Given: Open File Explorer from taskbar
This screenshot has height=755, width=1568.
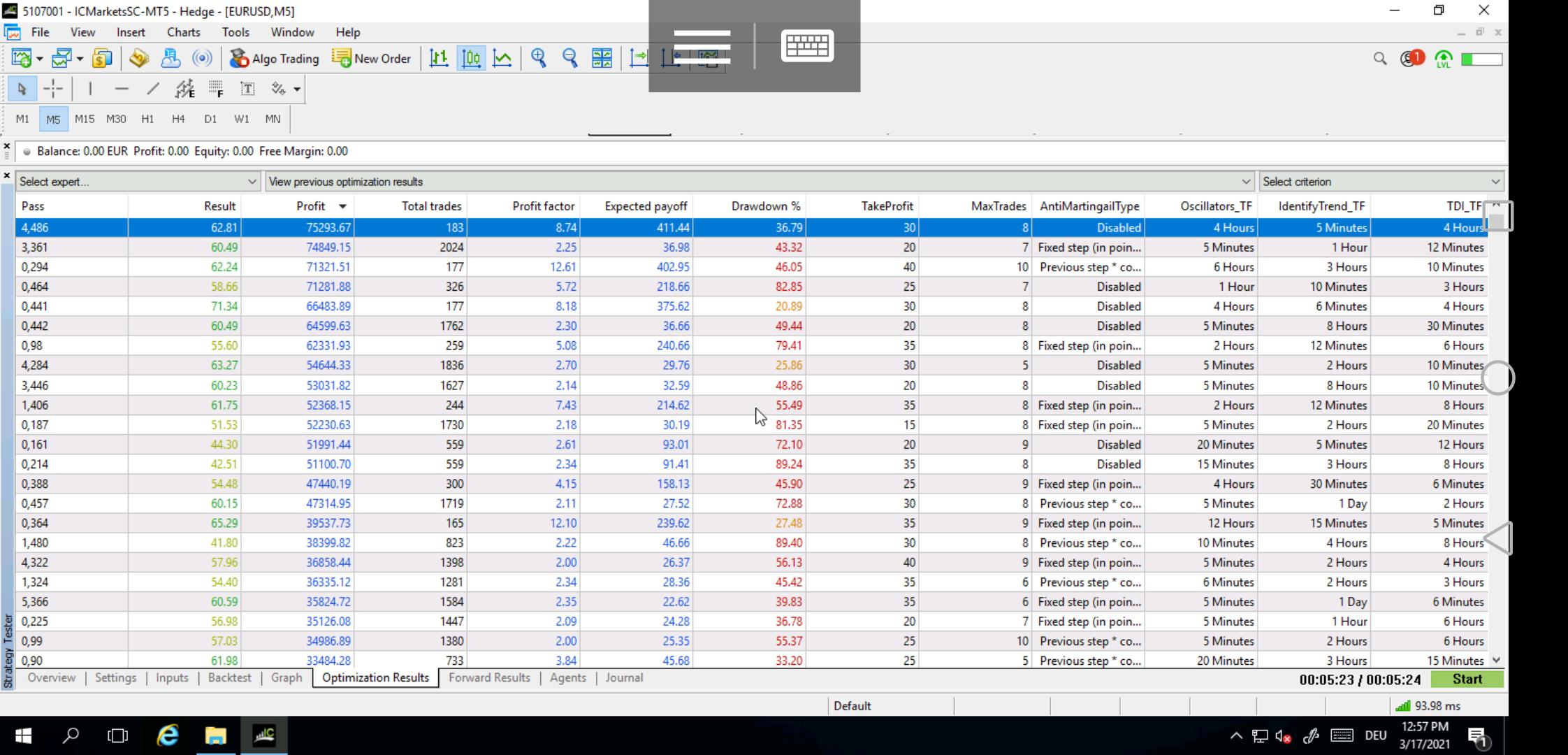Looking at the screenshot, I should pyautogui.click(x=215, y=735).
